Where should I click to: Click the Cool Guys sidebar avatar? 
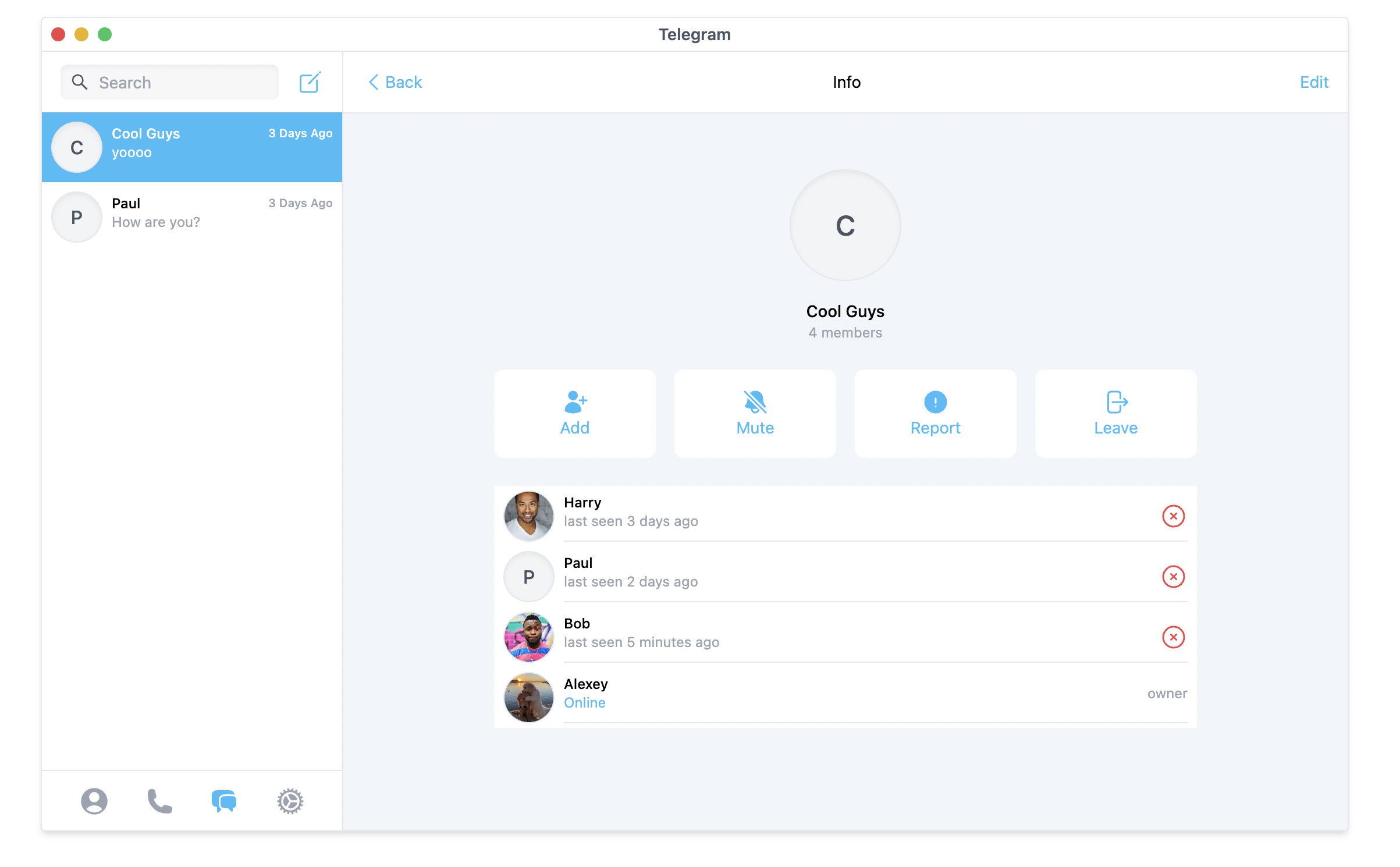point(77,147)
